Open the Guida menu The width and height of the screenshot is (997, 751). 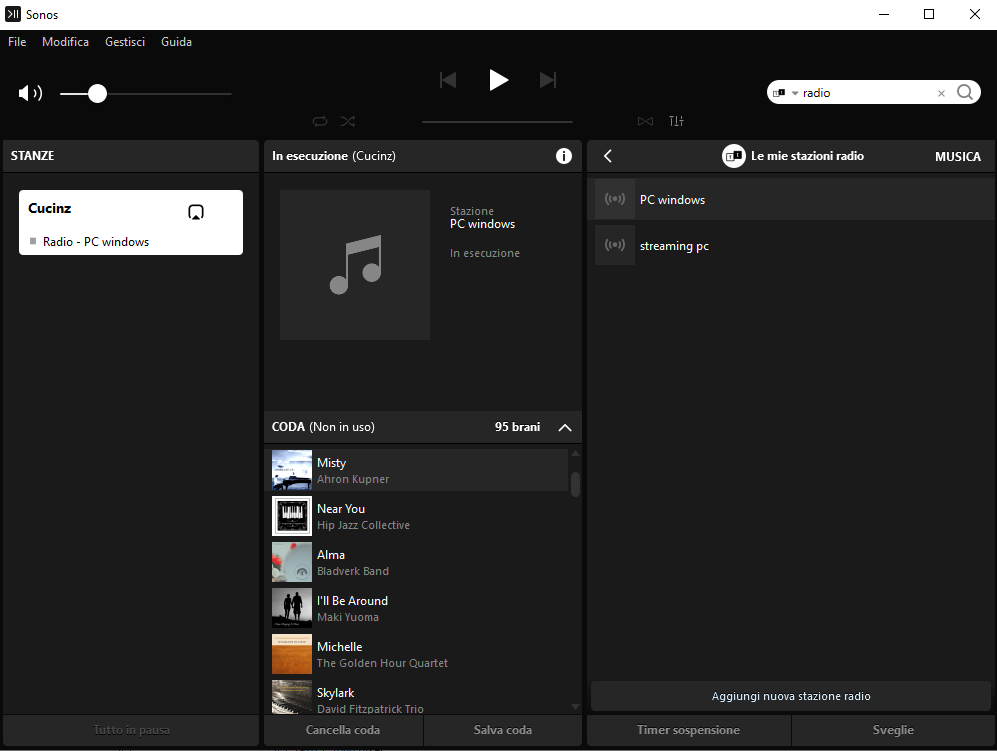pyautogui.click(x=176, y=42)
